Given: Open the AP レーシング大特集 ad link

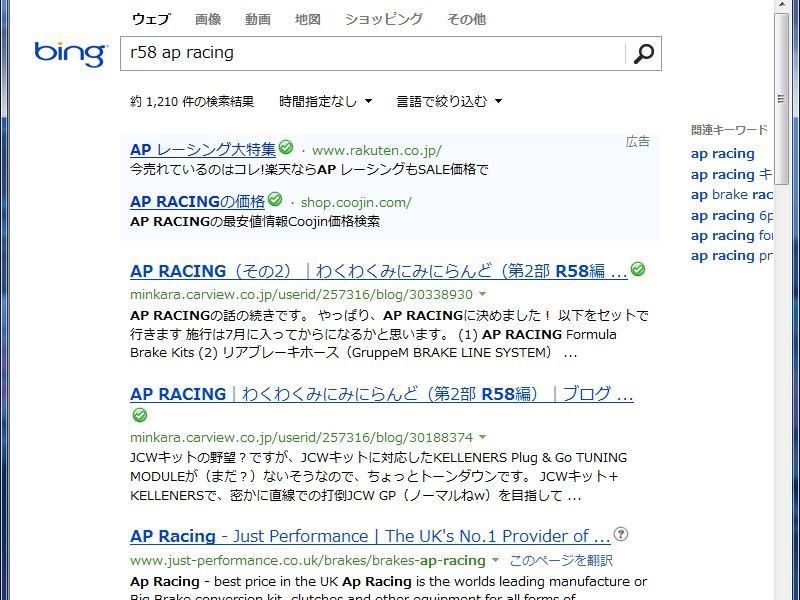Looking at the screenshot, I should pyautogui.click(x=203, y=149).
